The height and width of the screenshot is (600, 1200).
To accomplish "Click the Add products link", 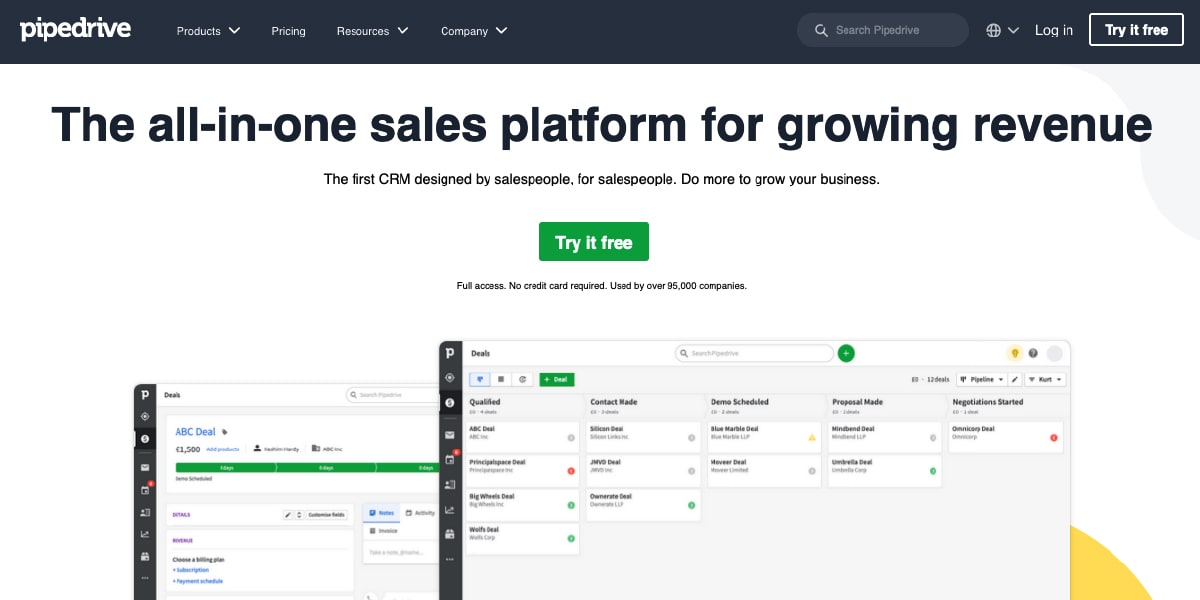I will [222, 449].
